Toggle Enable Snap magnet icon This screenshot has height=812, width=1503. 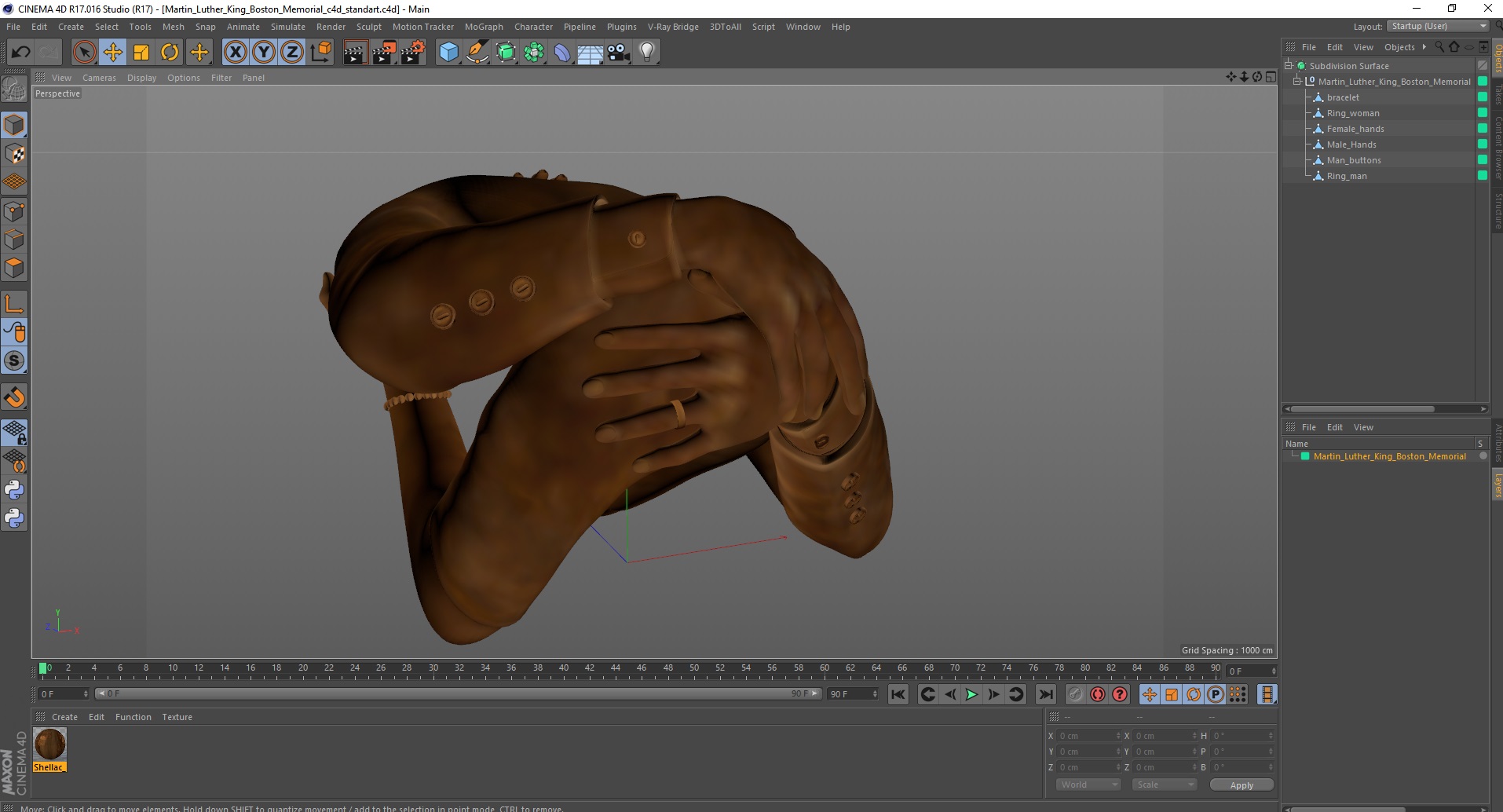tap(14, 397)
